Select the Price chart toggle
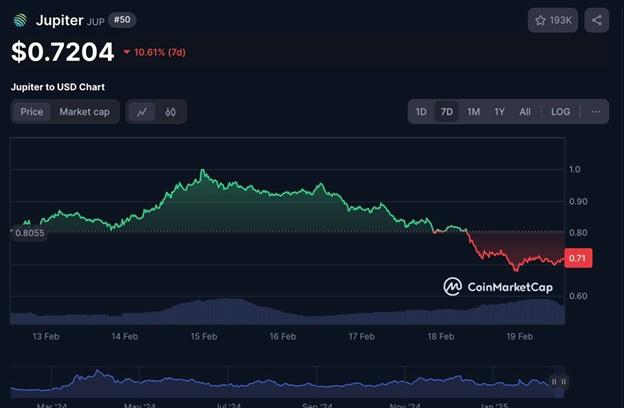This screenshot has height=408, width=624. [32, 112]
